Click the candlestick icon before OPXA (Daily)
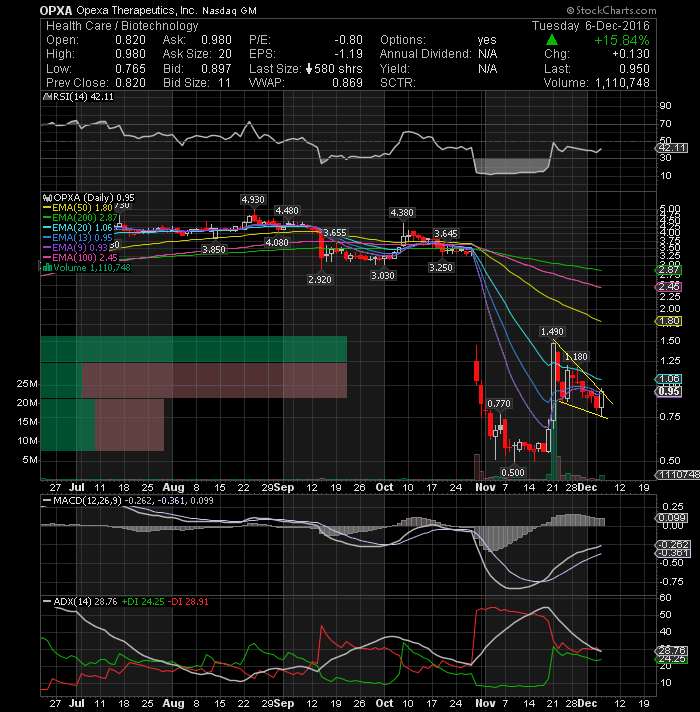Screen dimensions: 700x712 pyautogui.click(x=48, y=198)
